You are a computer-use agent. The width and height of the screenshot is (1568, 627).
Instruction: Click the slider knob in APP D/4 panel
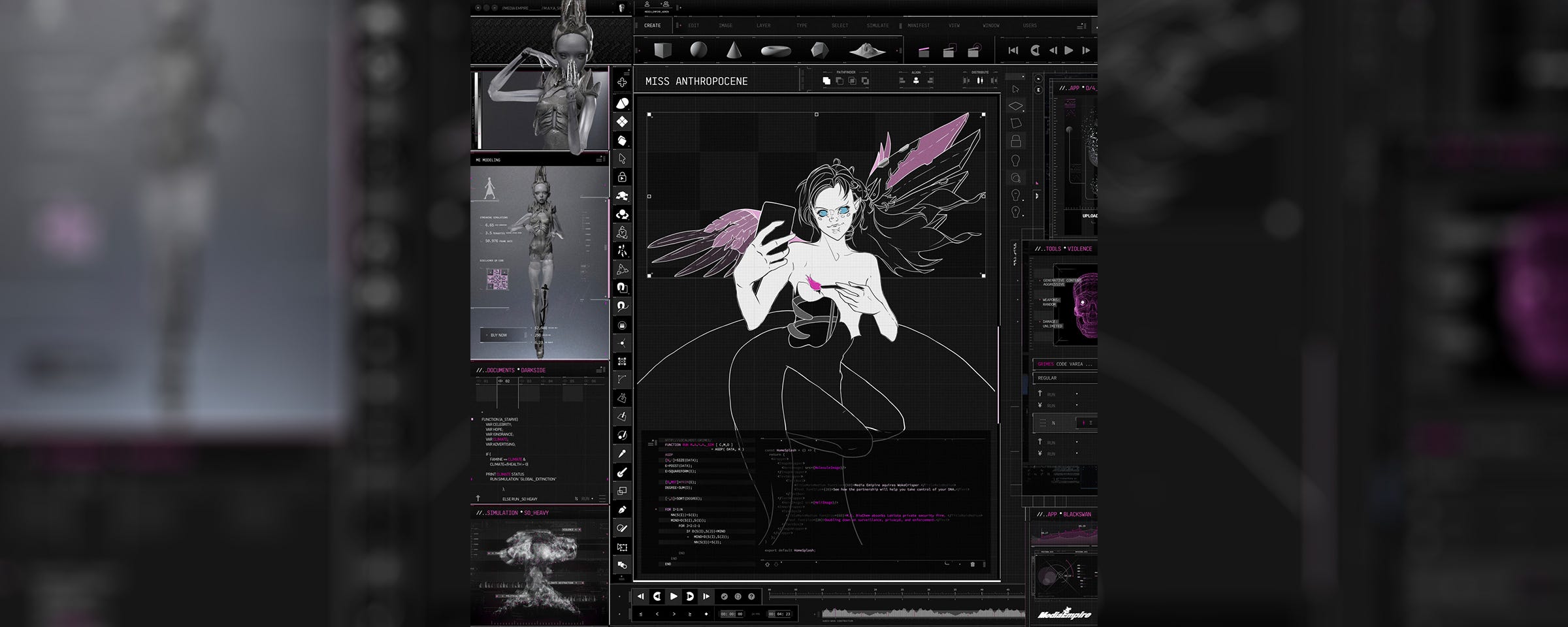[1070, 130]
